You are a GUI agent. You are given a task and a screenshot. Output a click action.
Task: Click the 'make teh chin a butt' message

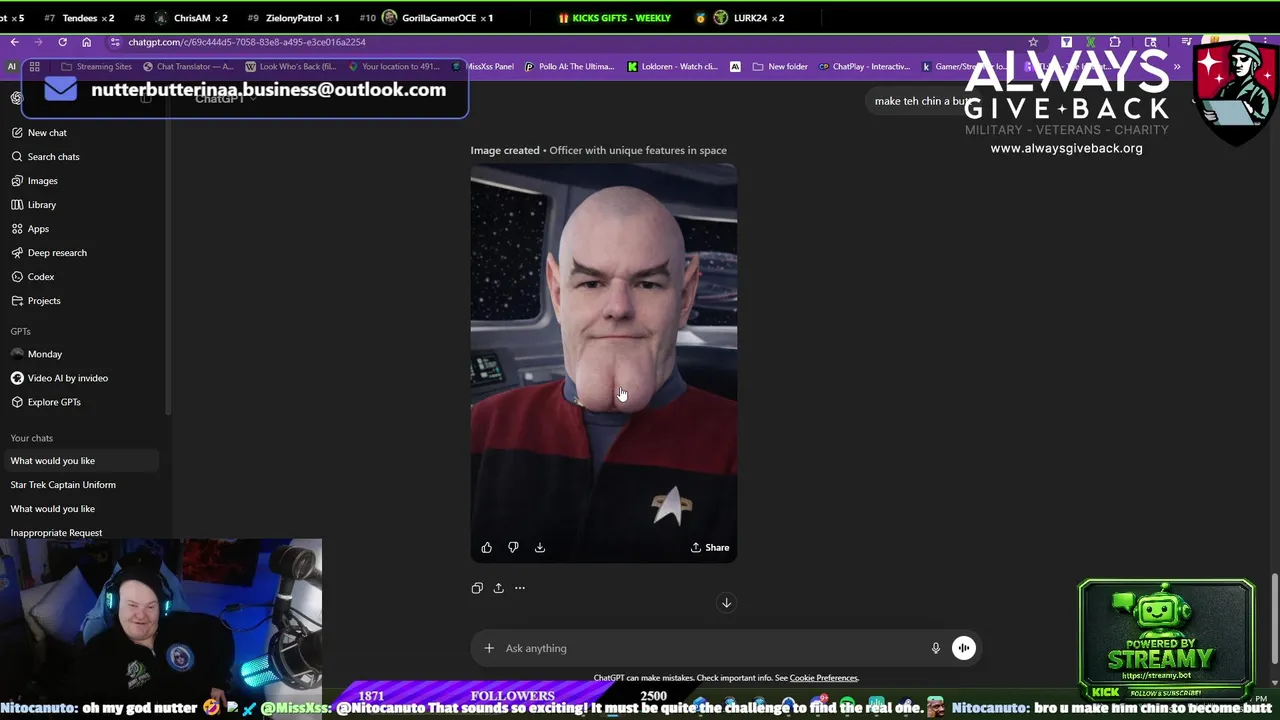tap(922, 101)
